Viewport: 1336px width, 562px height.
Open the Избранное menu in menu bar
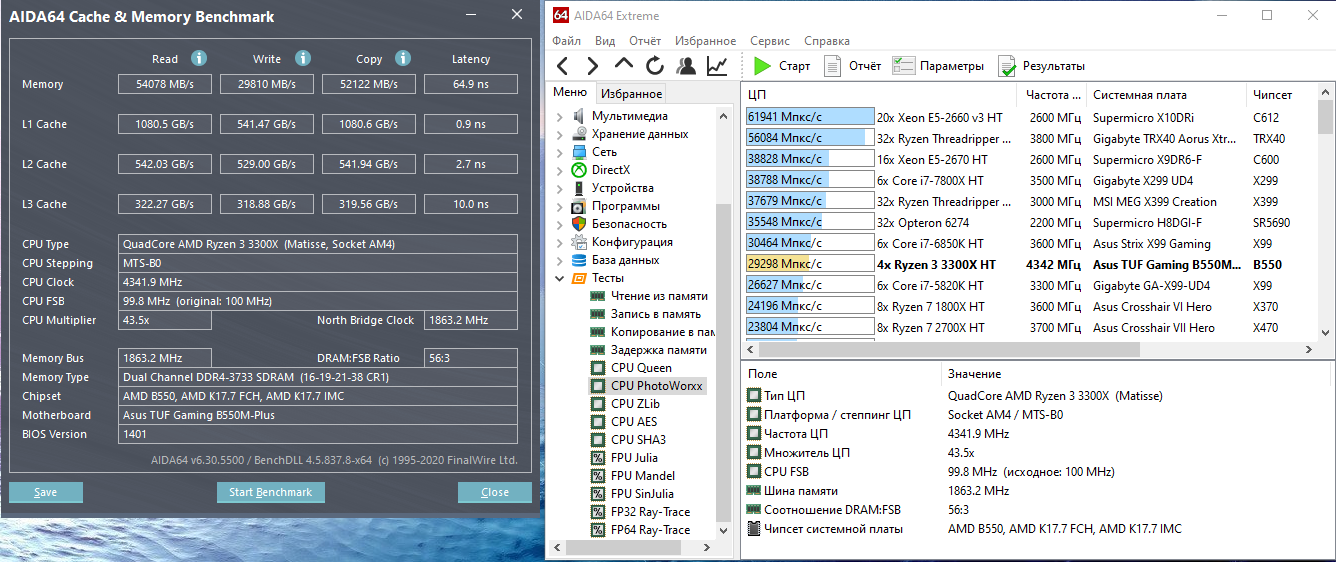tap(705, 41)
